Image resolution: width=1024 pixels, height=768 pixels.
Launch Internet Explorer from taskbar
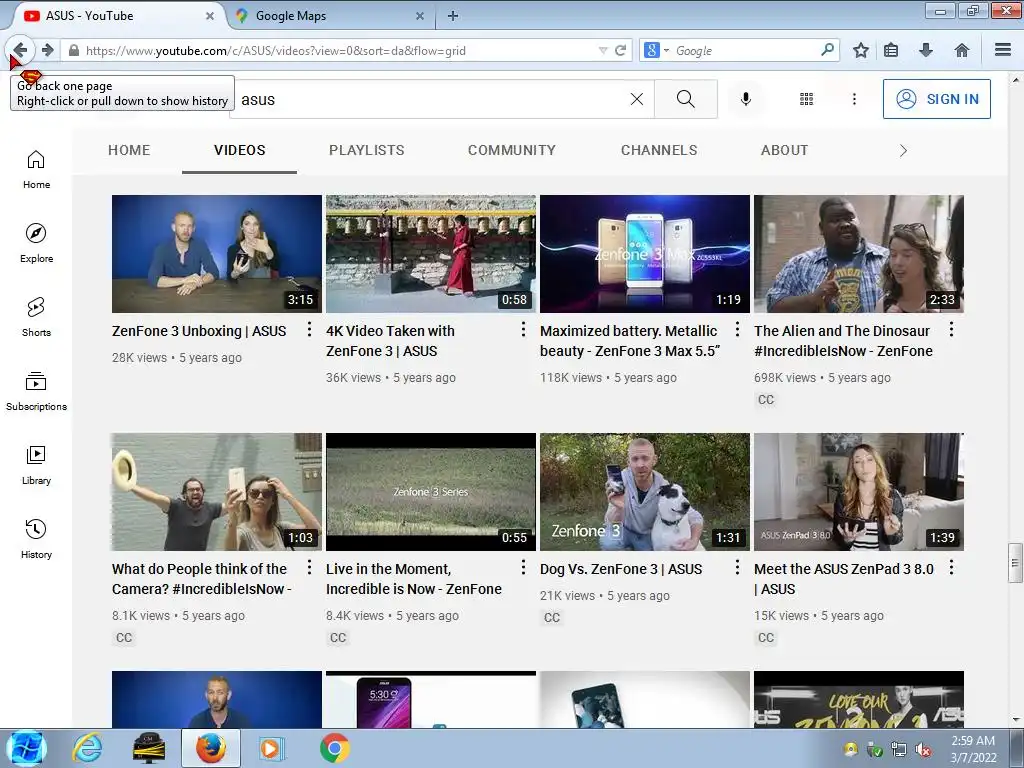(x=88, y=748)
